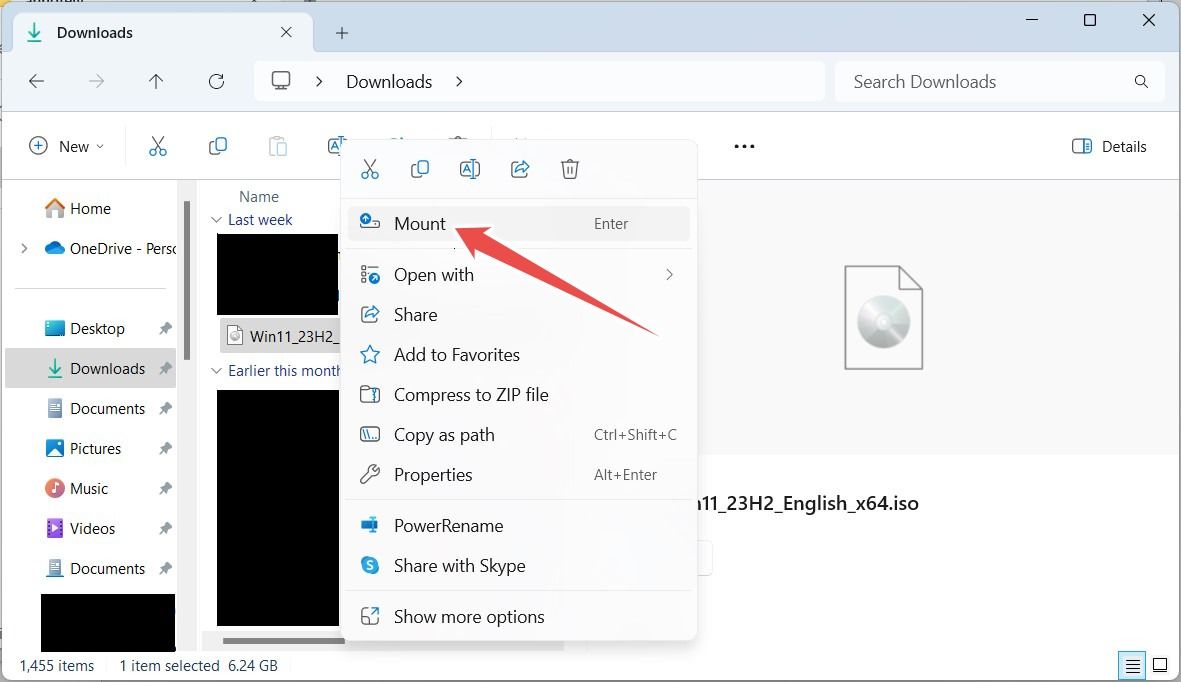Switch to large thumbnails view

(1160, 665)
